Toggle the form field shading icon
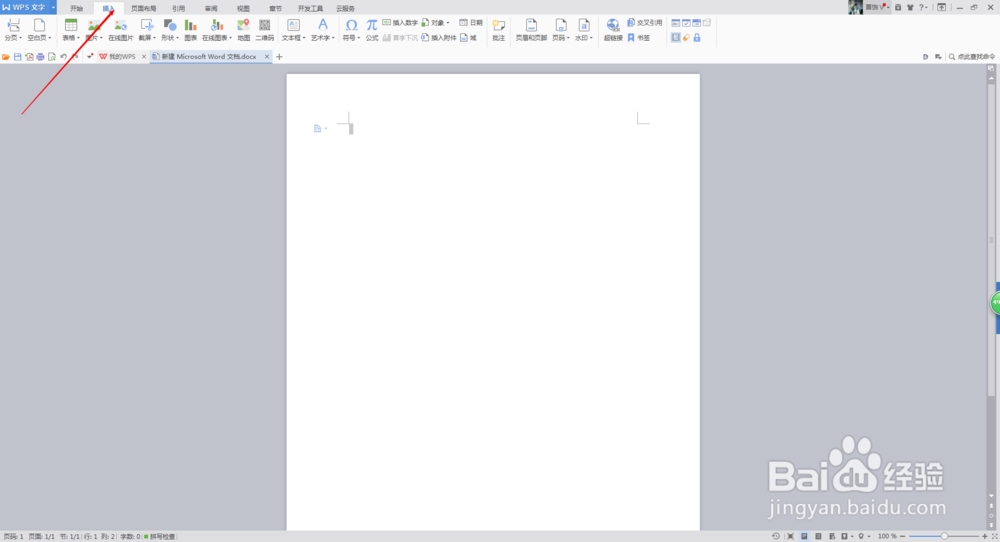Viewport: 1000px width, 542px height. [675, 38]
